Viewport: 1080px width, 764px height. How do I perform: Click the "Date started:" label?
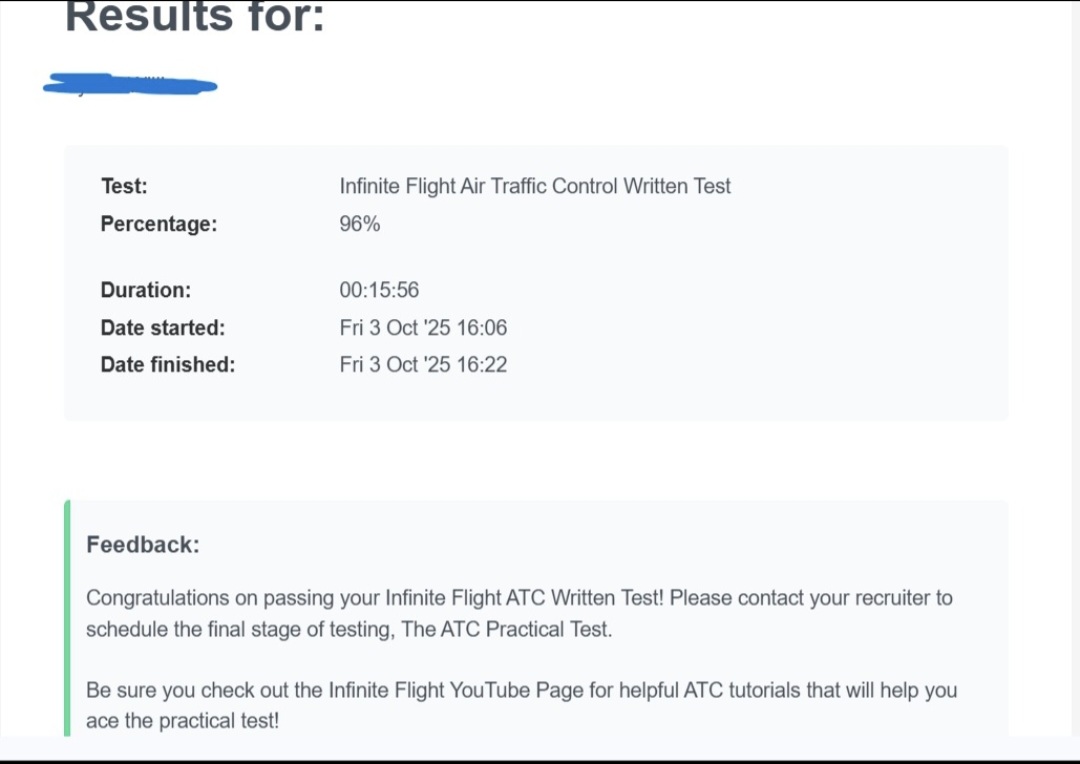(x=162, y=328)
